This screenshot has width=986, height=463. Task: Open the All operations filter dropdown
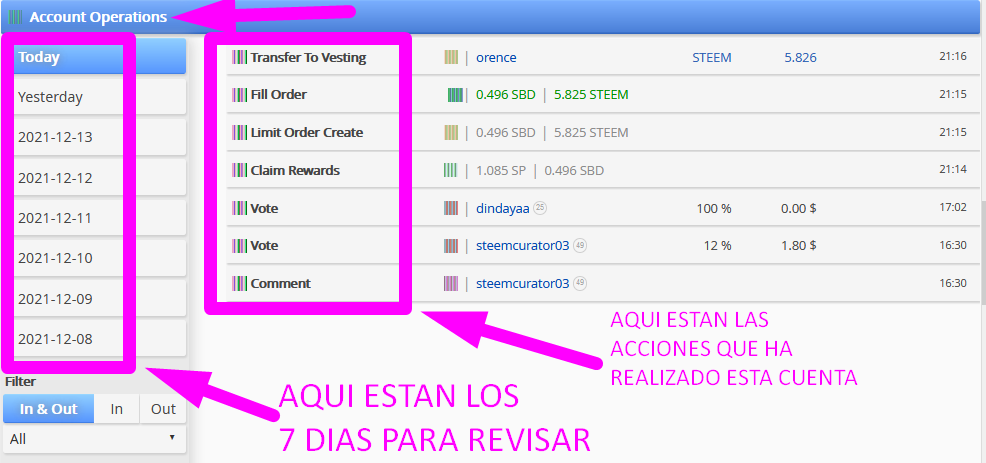pyautogui.click(x=94, y=439)
